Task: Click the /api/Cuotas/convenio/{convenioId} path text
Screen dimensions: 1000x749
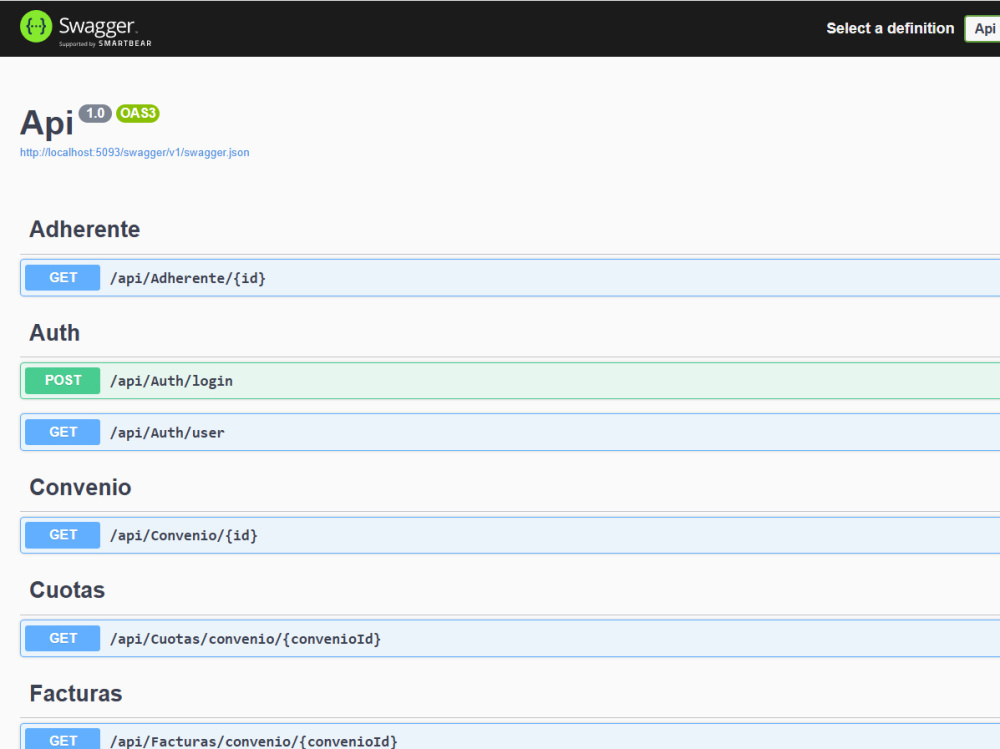Action: [x=246, y=639]
